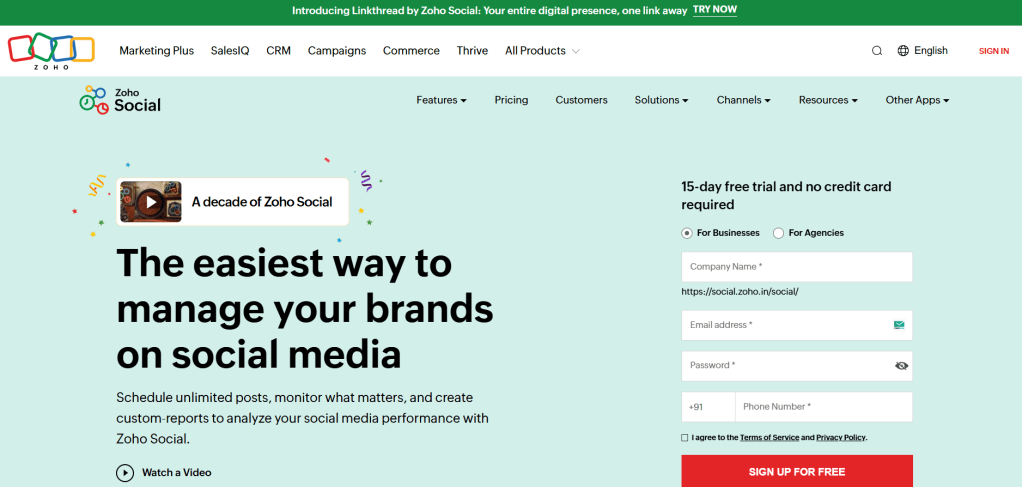1022x487 pixels.
Task: Go to the Customers page
Action: coord(581,100)
